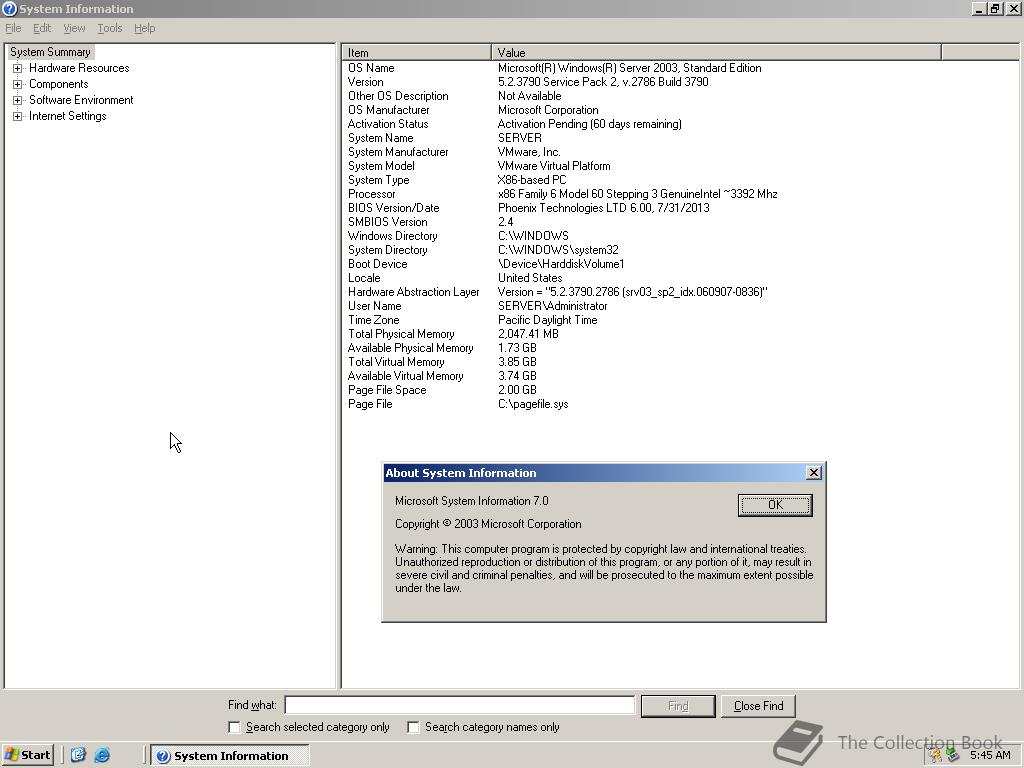The height and width of the screenshot is (768, 1024).
Task: Select Hardware Resources tree item
Action: point(79,68)
